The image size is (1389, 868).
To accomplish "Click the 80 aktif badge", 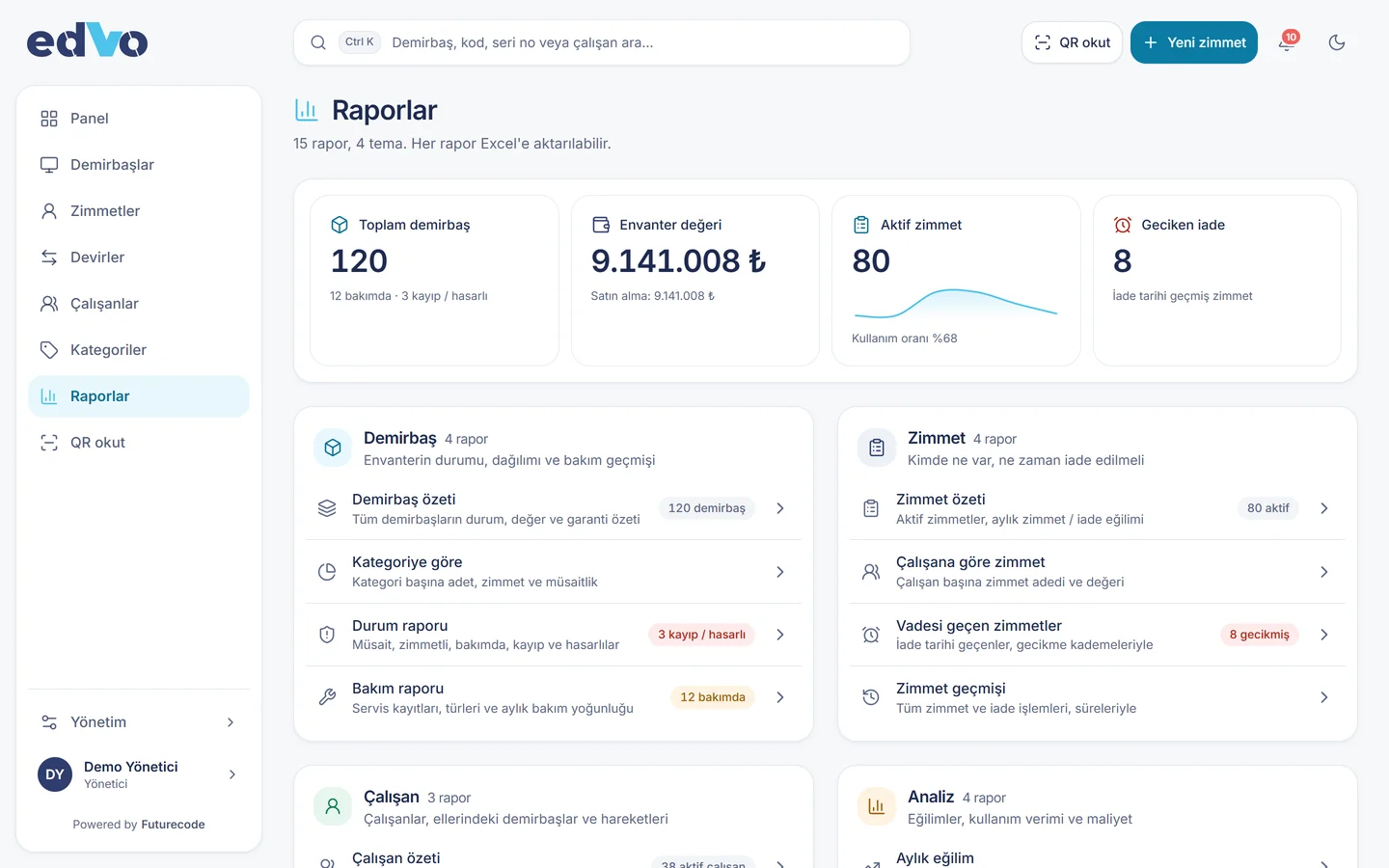I will [x=1268, y=508].
